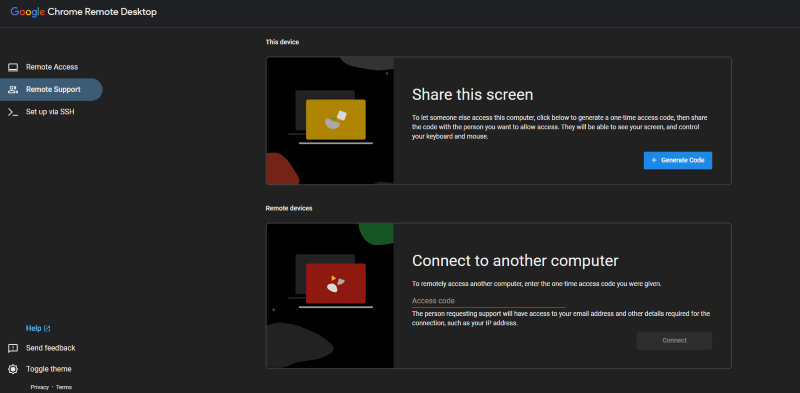Go to Set up via SSH
Screen dimensions: 800x393
click(50, 112)
